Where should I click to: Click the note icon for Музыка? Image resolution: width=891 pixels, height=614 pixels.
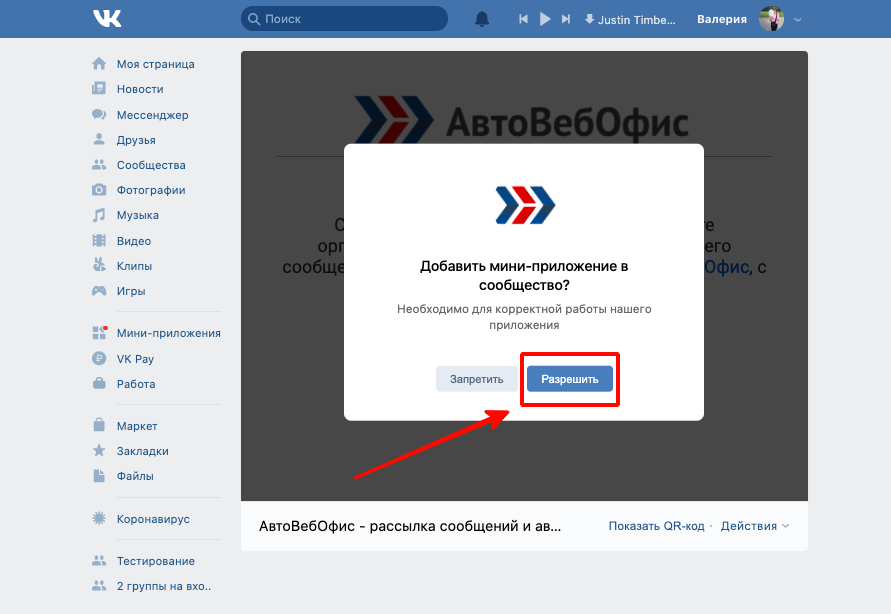(99, 215)
